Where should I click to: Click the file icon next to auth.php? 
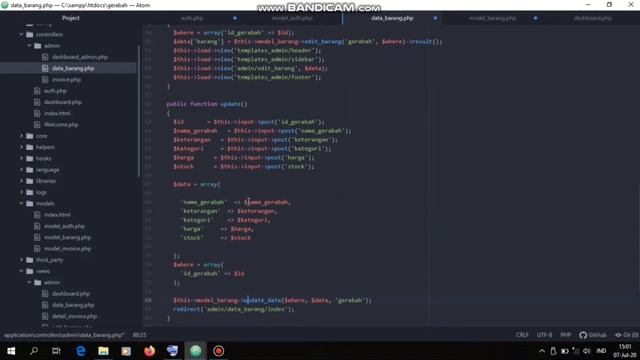(37, 91)
